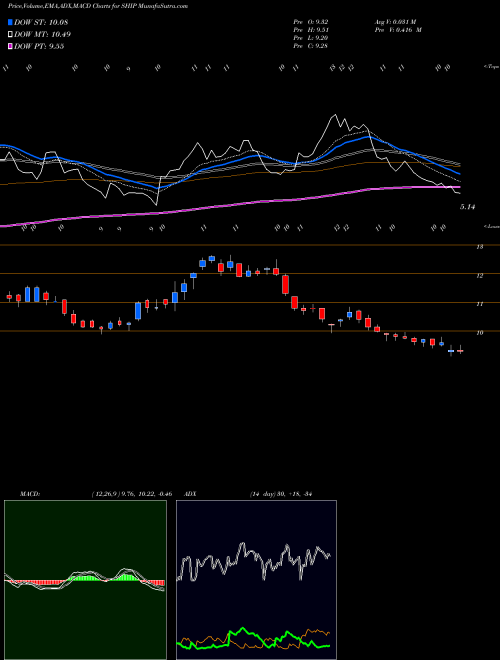Click the blue DOW ST legend swatch
Image resolution: width=500 pixels, height=660 pixels.
(x=10, y=22)
